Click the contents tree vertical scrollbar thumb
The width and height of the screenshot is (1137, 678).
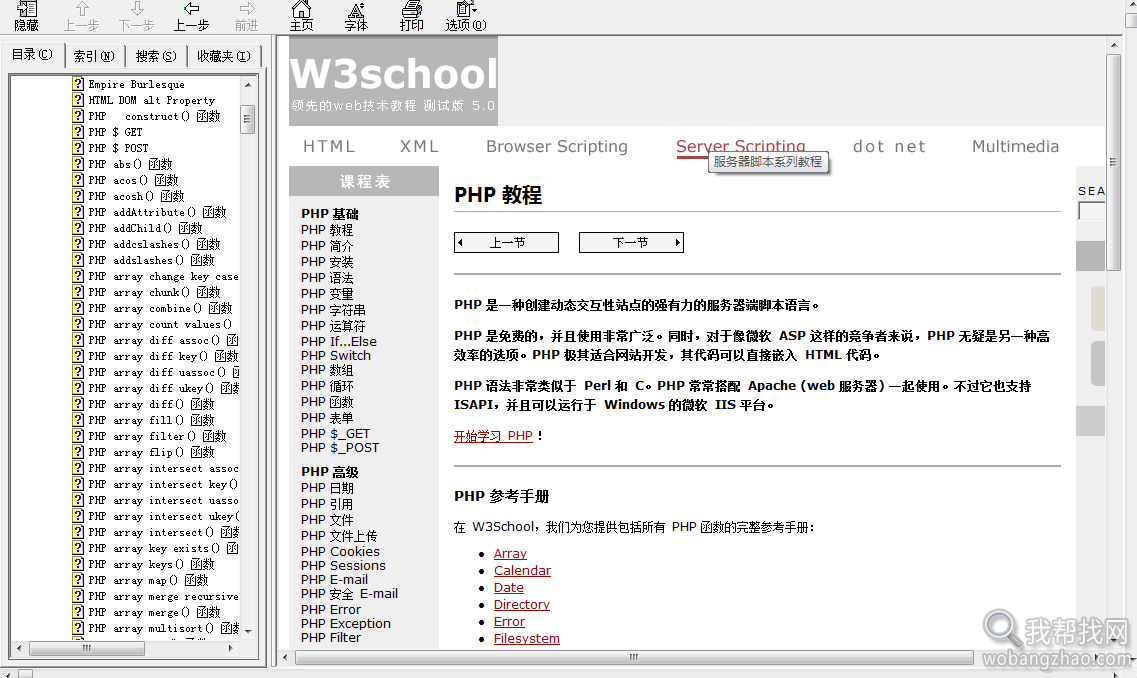click(x=248, y=120)
